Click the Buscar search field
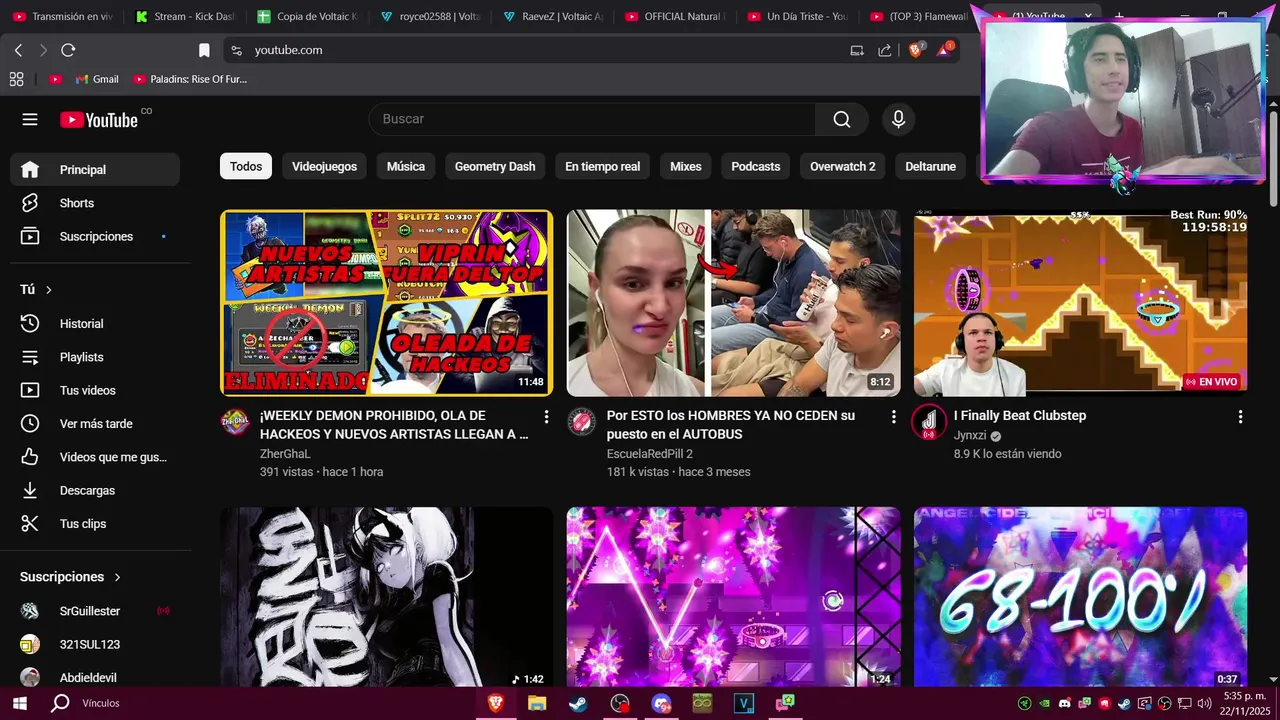This screenshot has width=1280, height=720. pyautogui.click(x=592, y=119)
